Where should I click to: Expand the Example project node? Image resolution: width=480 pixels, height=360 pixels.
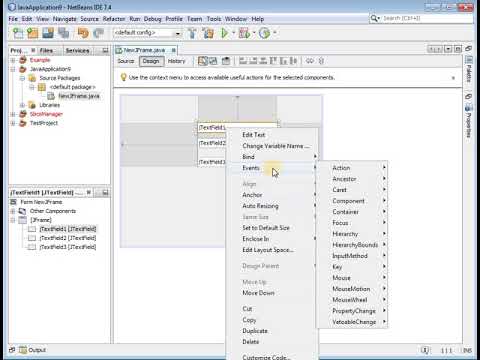[x=13, y=60]
